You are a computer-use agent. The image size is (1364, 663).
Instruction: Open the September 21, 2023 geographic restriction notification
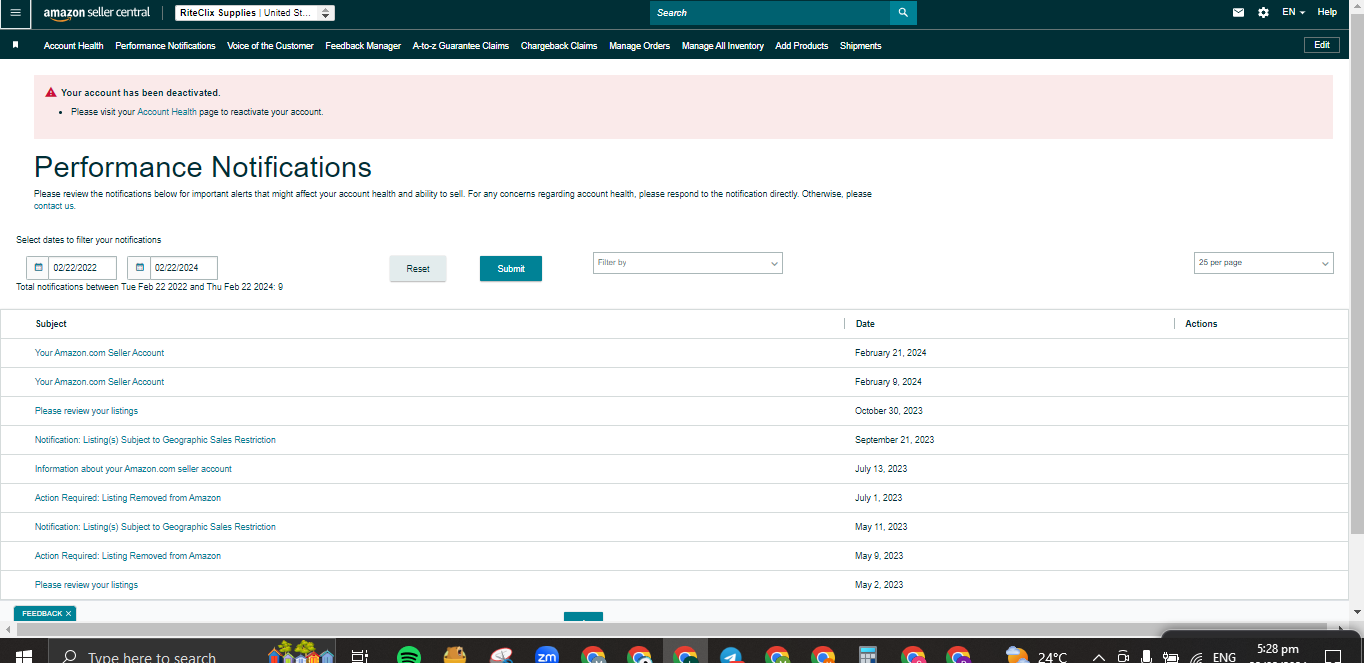tap(155, 440)
